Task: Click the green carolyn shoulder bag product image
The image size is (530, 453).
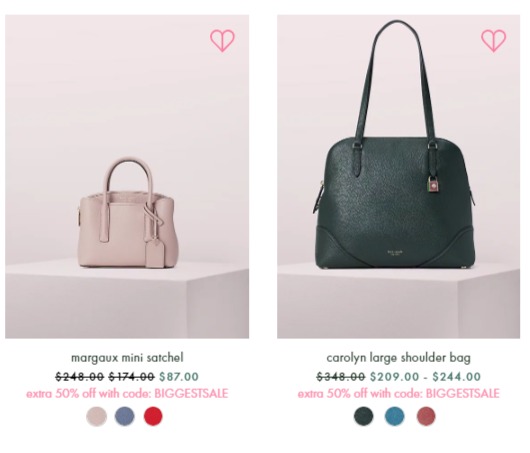Action: 399,176
